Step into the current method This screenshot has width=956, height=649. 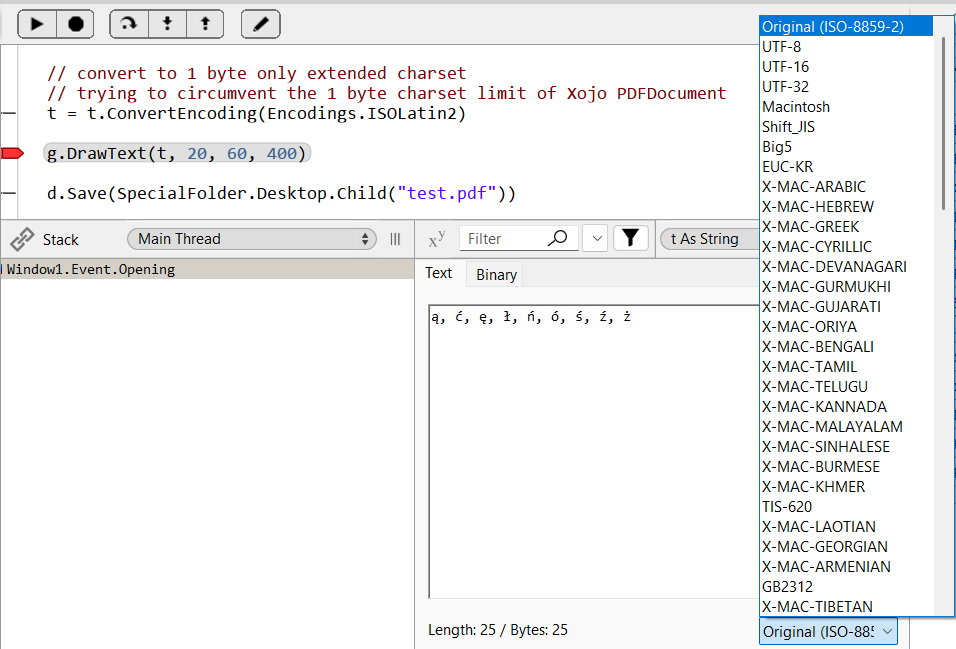coord(167,24)
